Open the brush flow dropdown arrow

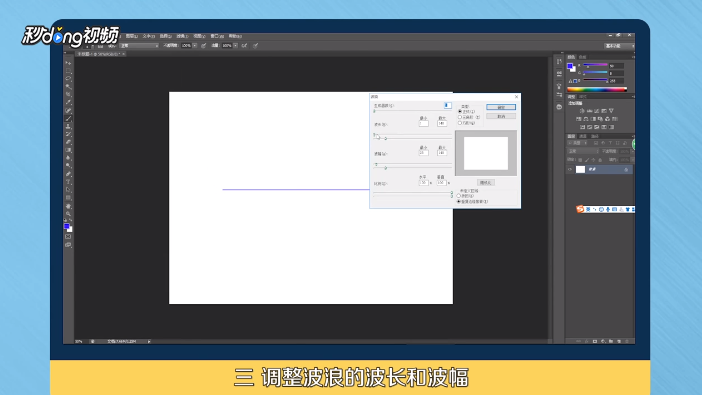(235, 46)
